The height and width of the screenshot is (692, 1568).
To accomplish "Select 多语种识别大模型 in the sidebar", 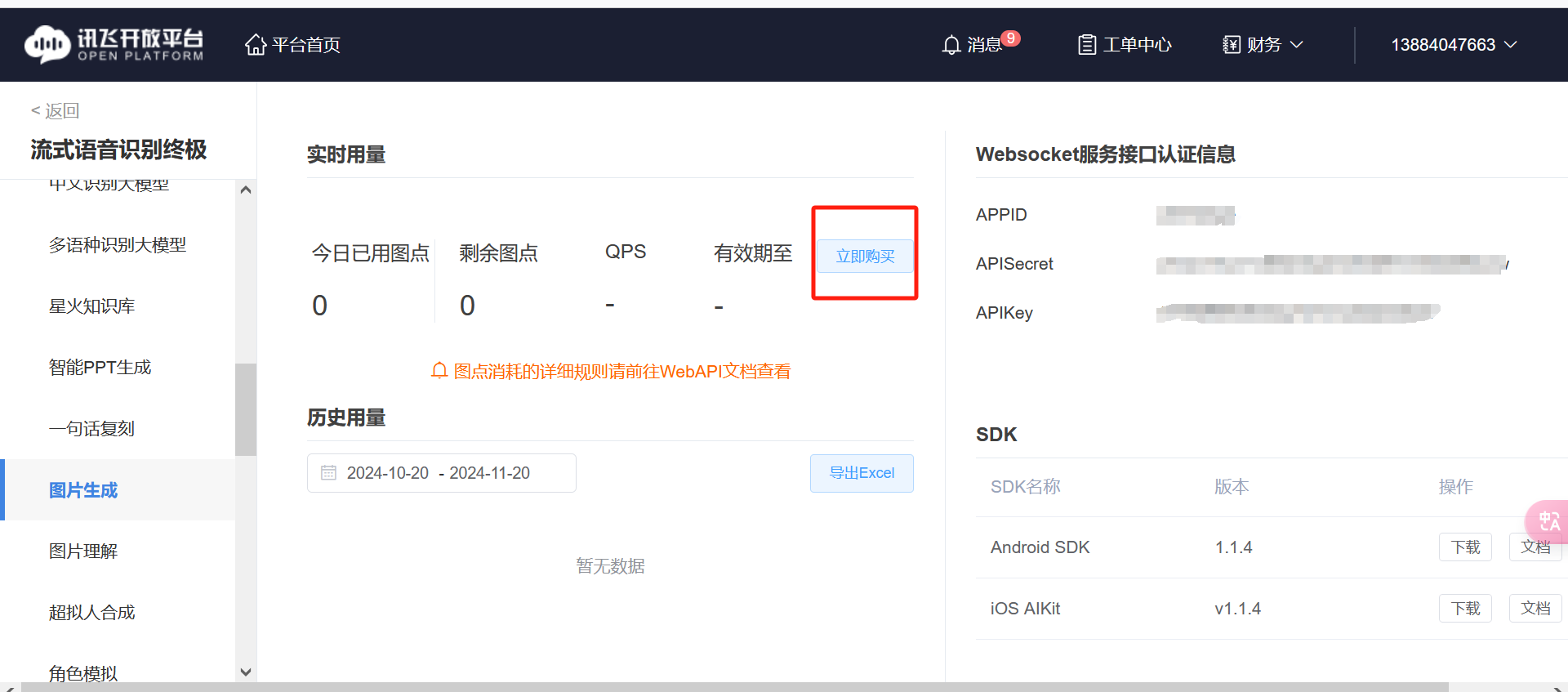I will coord(118,245).
